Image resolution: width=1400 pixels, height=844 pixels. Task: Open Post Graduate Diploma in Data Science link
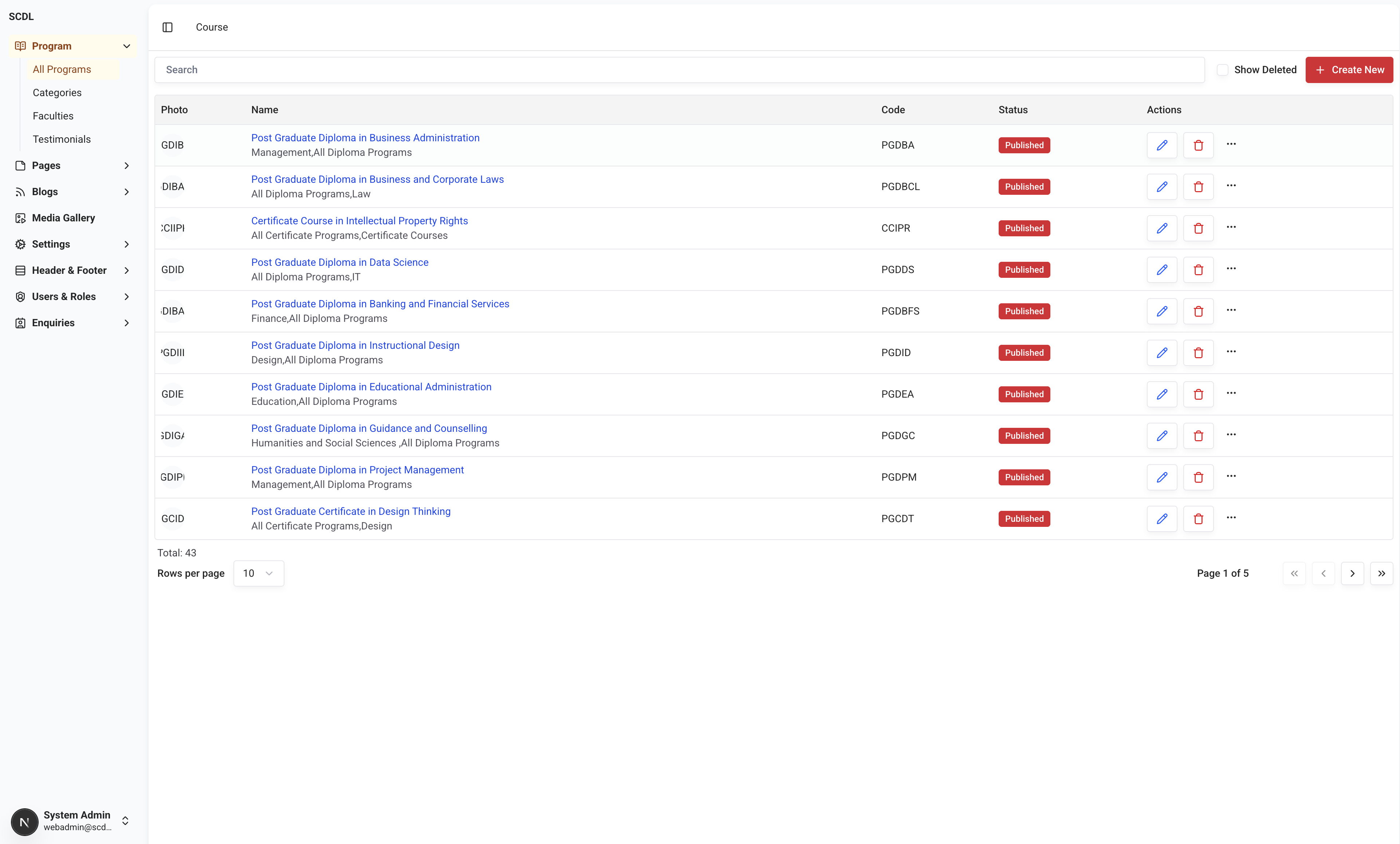(x=339, y=263)
